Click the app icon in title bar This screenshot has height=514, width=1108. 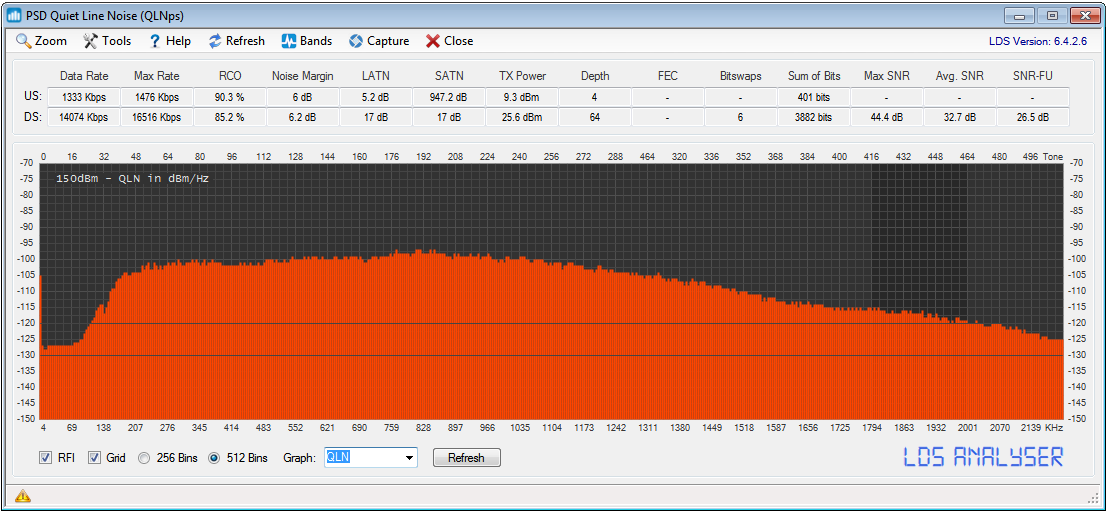pyautogui.click(x=15, y=15)
